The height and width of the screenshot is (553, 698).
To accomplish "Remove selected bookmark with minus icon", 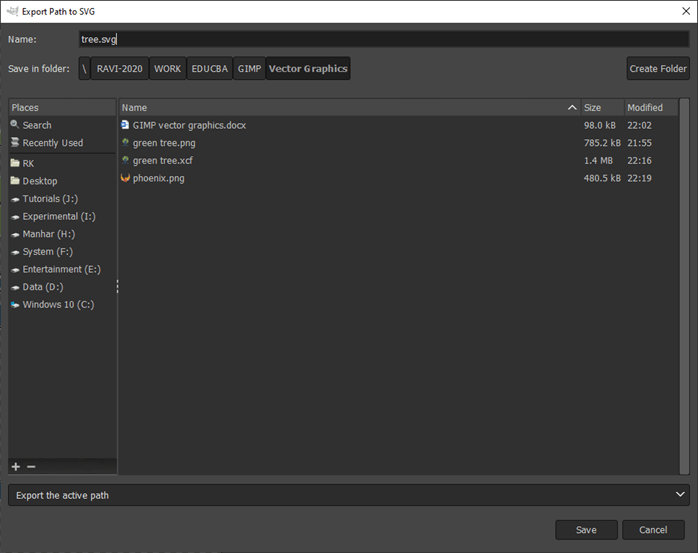I will pyautogui.click(x=31, y=466).
